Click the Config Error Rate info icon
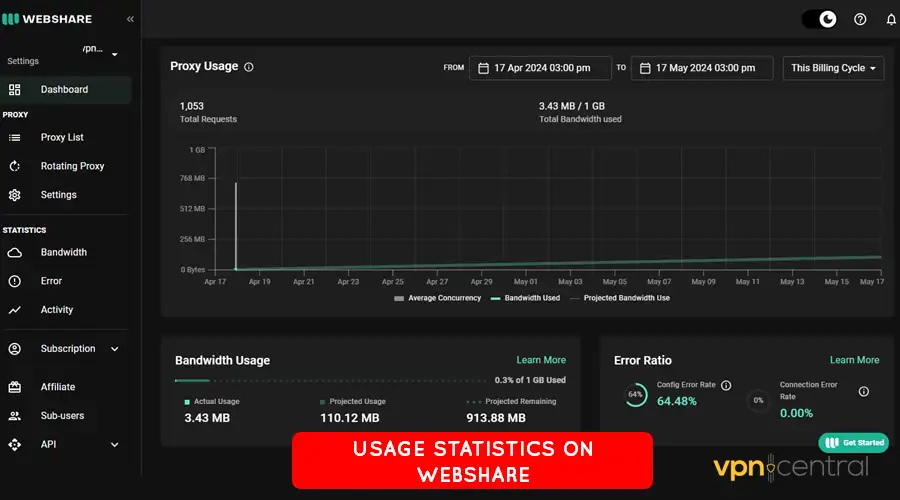 pyautogui.click(x=726, y=385)
